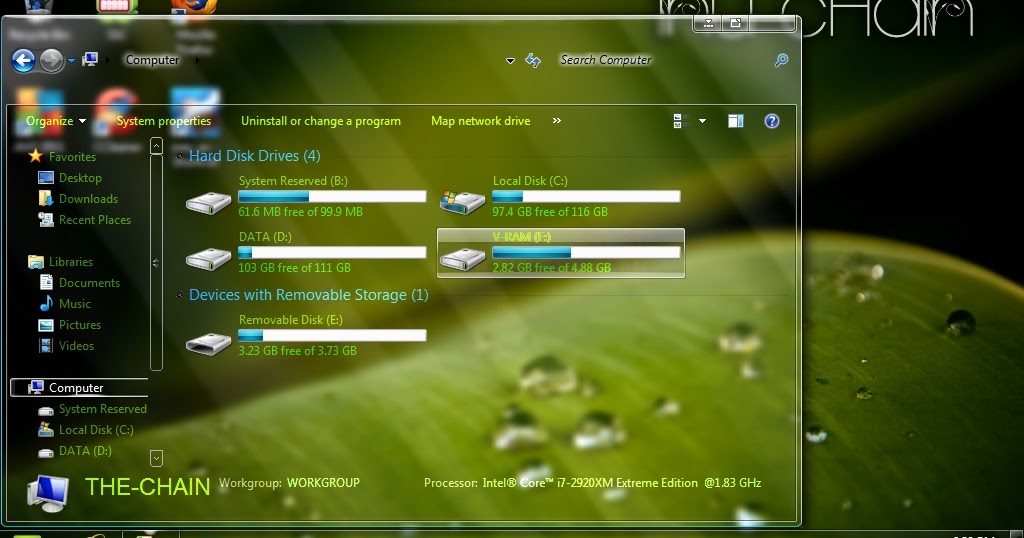The width and height of the screenshot is (1024, 538).
Task: Open Recent Places
Action: point(95,220)
